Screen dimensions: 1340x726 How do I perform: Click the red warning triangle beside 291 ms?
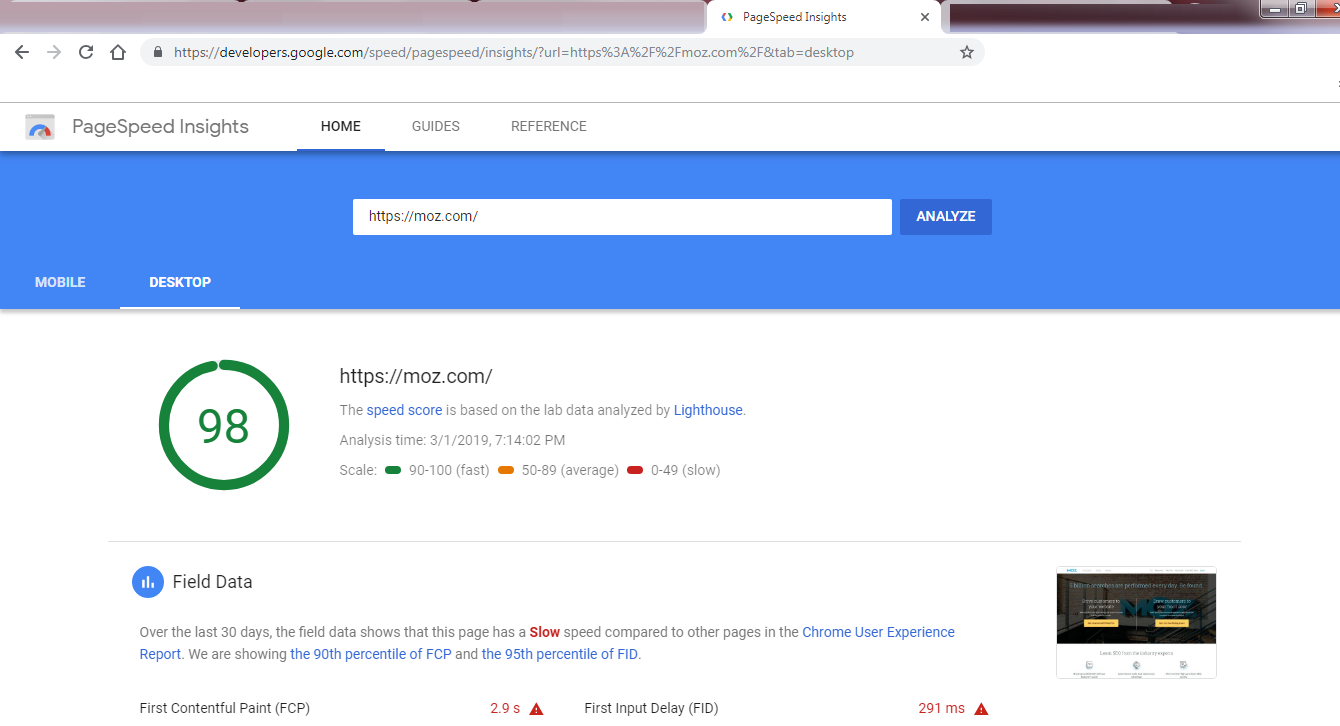[981, 709]
